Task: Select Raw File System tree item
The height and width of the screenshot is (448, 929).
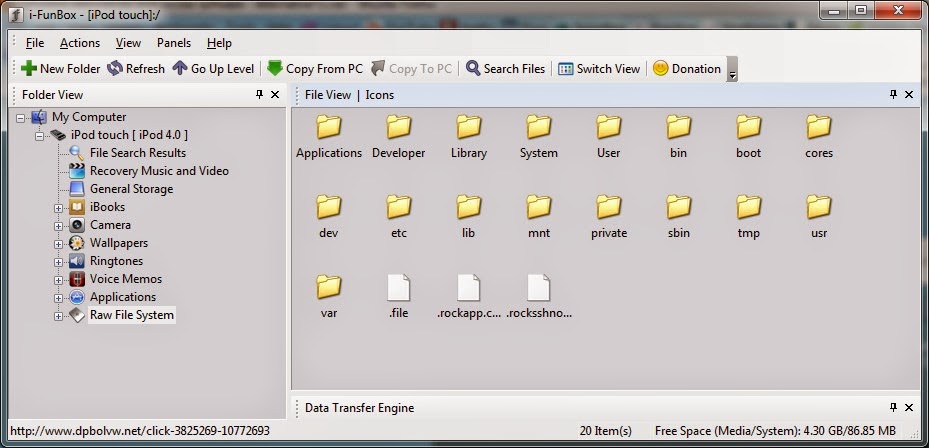Action: pyautogui.click(x=132, y=315)
